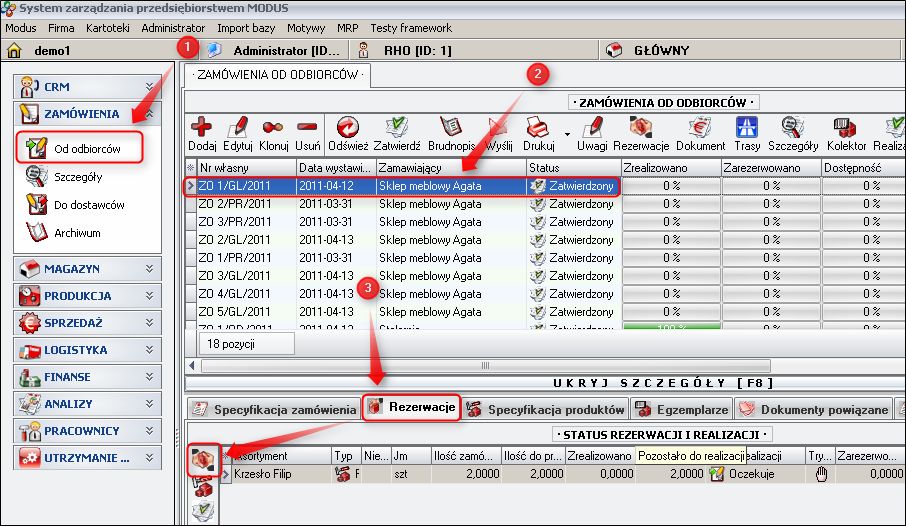Collapse the ZAMÓWIENIA sidebar section
This screenshot has height=526, width=906.
150,114
